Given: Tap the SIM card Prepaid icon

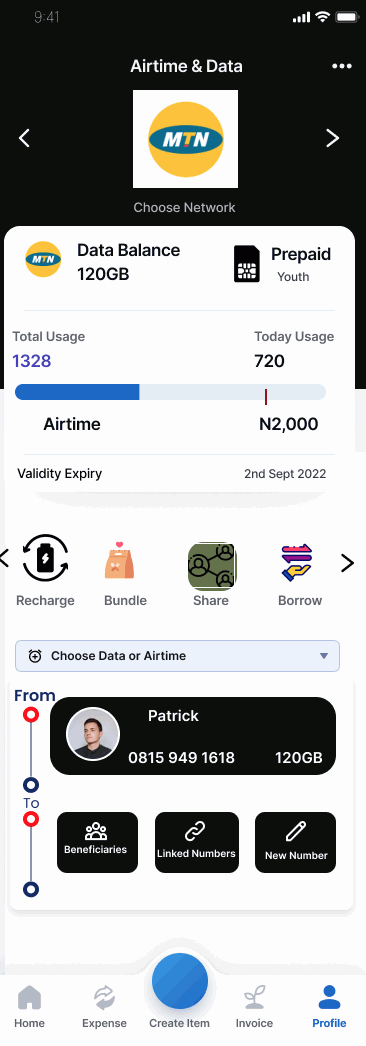Looking at the screenshot, I should pyautogui.click(x=247, y=264).
